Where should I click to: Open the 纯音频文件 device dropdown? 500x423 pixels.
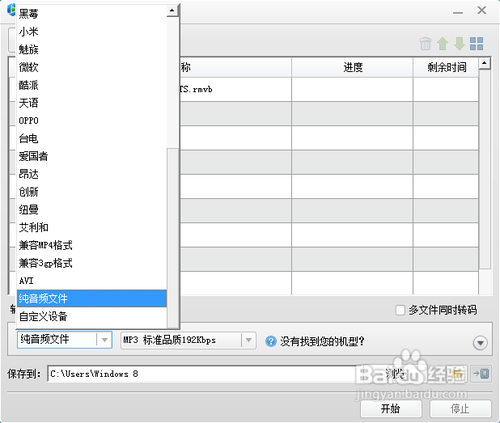64,340
